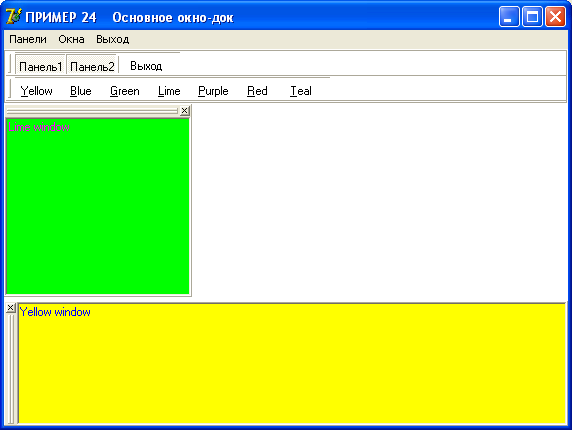Minimize the ПРИМЕР 24 window
The width and height of the screenshot is (572, 430).
(509, 16)
